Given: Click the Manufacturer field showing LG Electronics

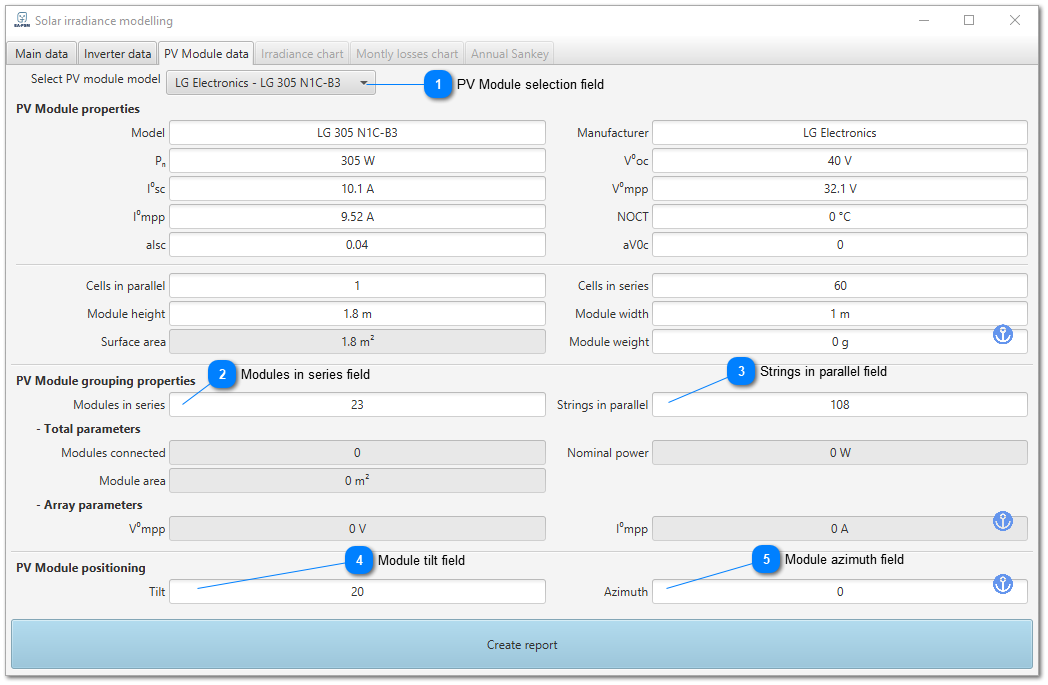Looking at the screenshot, I should 840,132.
